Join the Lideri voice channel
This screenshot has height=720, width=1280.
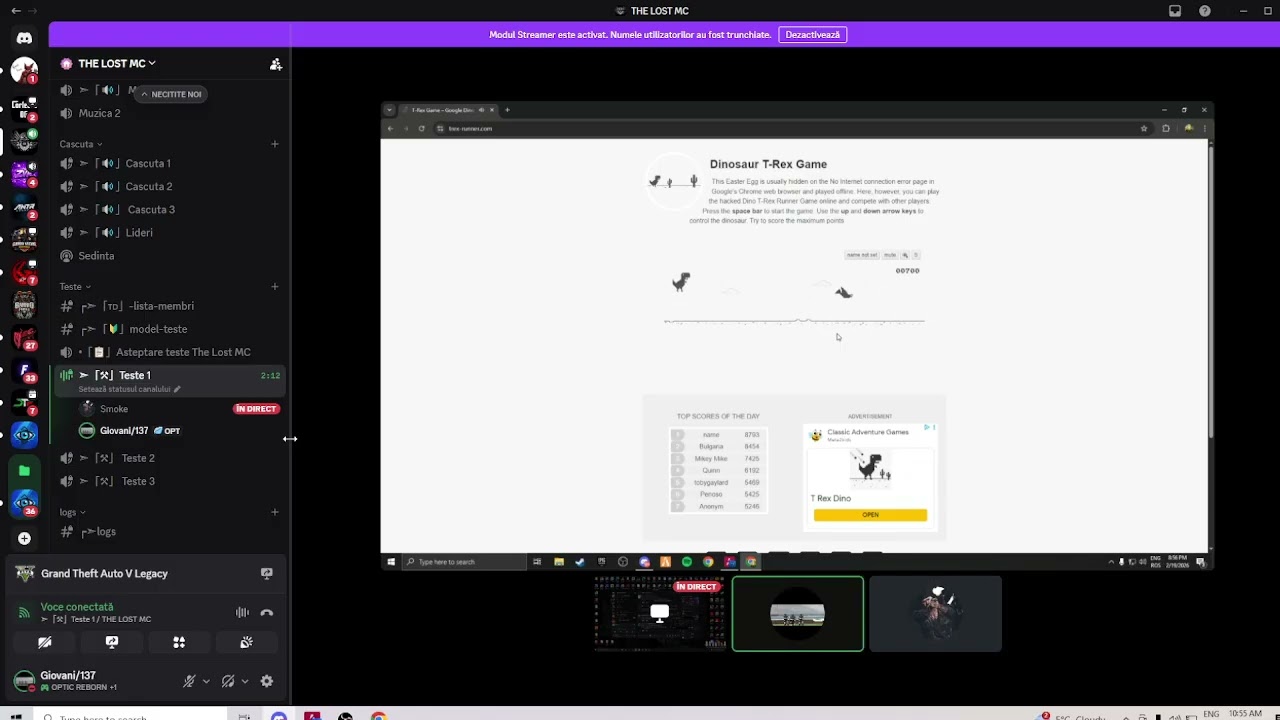click(x=170, y=232)
